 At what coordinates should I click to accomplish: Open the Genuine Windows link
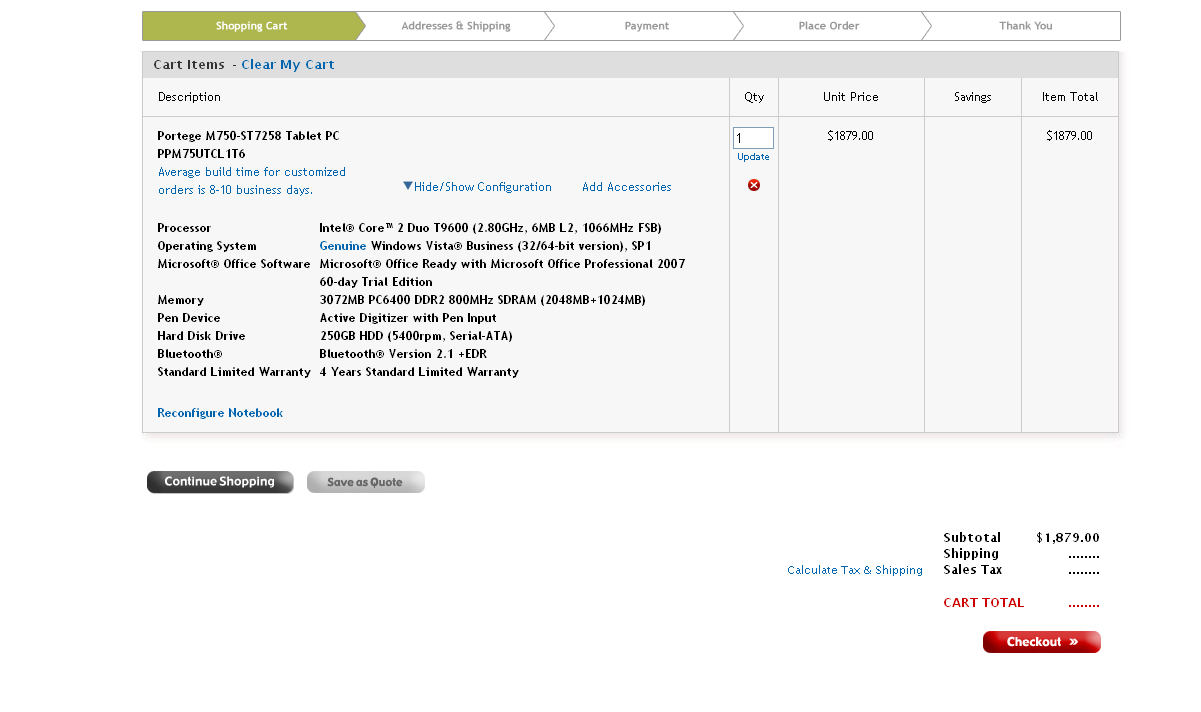343,246
